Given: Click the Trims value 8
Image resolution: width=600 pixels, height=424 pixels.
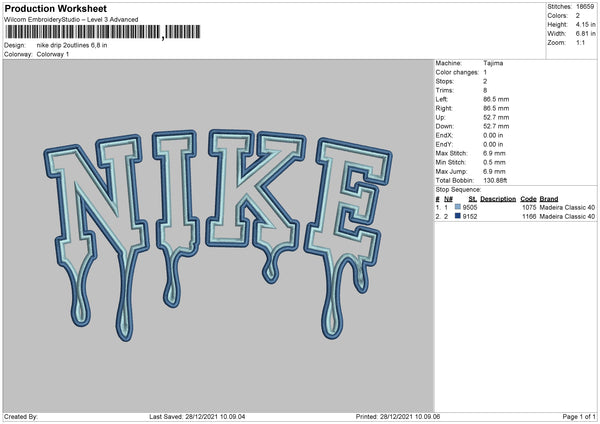Looking at the screenshot, I should [485, 90].
